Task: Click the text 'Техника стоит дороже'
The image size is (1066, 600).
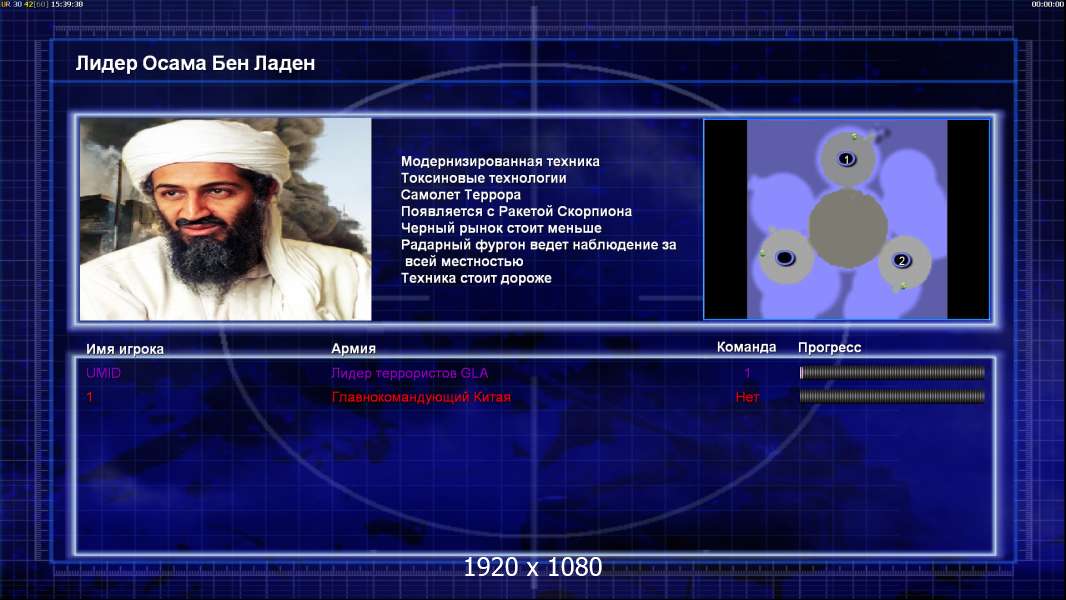Action: point(476,278)
